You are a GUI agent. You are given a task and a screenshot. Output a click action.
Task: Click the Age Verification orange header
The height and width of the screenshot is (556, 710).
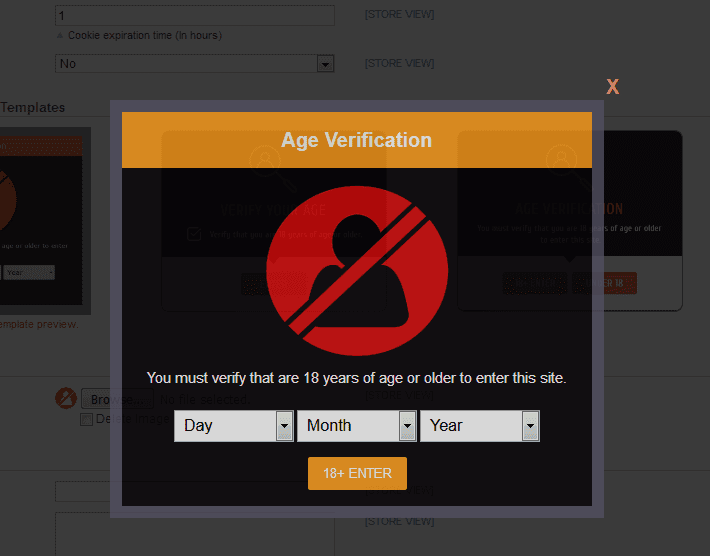click(357, 140)
